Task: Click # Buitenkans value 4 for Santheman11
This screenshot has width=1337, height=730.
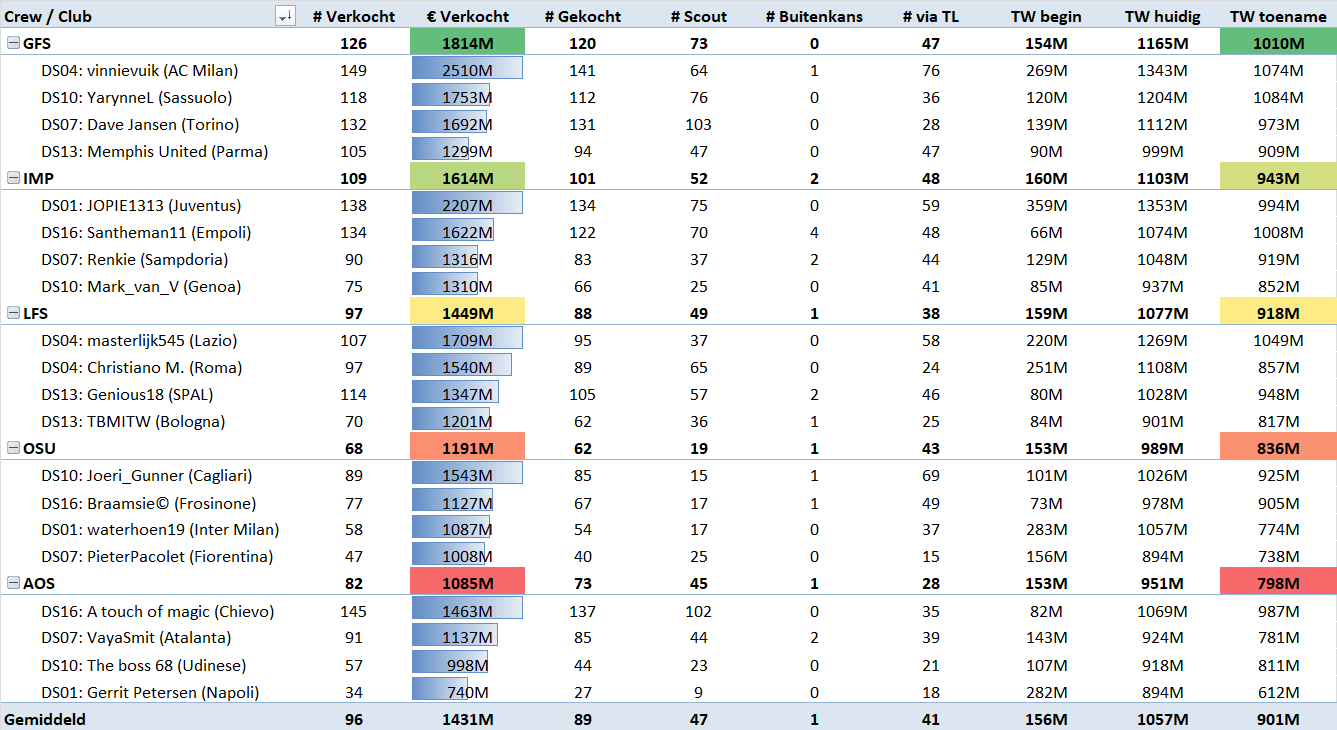Action: coord(814,232)
